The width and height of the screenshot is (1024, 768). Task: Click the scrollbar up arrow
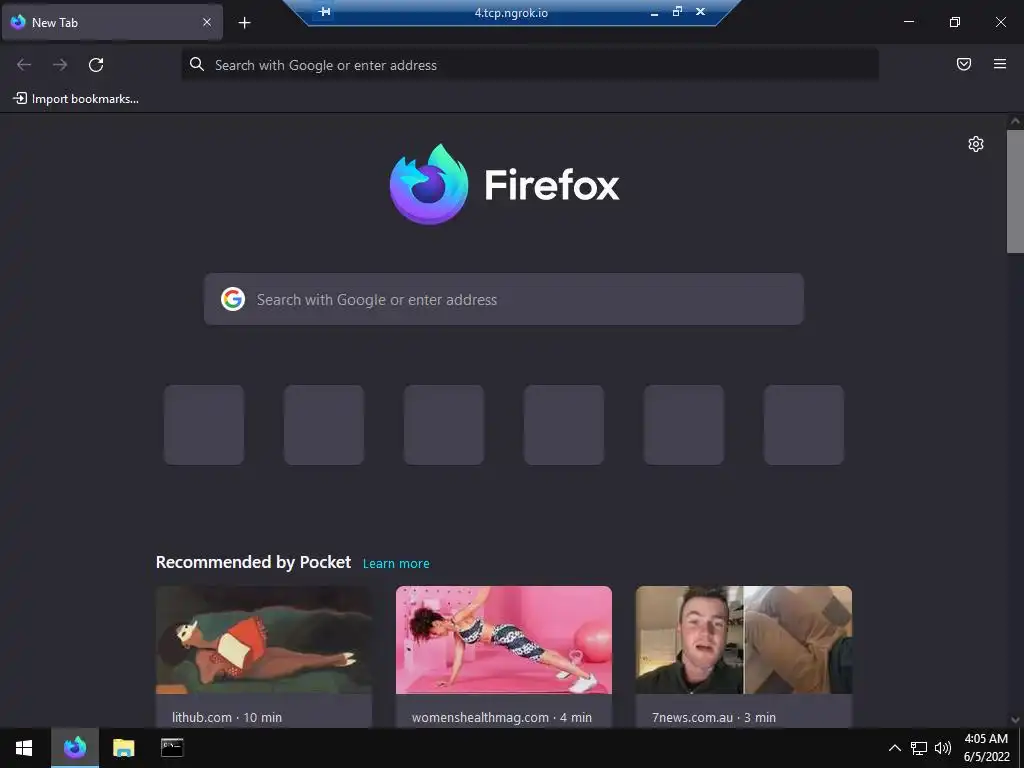coord(1015,121)
